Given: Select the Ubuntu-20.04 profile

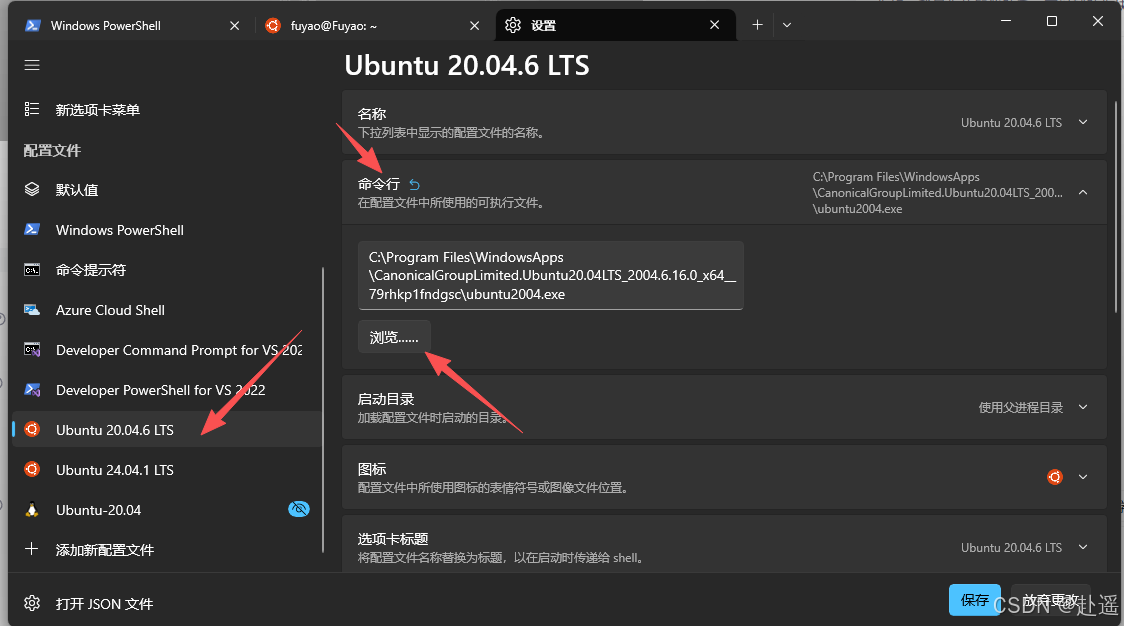Looking at the screenshot, I should (166, 510).
